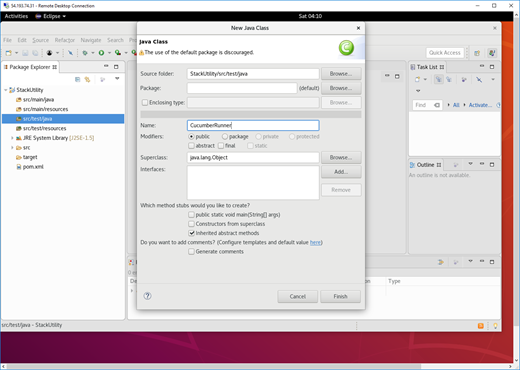Screen dimensions: 520x370
Task: Open Package Explorer view menu arrow
Action: pos(117,79)
